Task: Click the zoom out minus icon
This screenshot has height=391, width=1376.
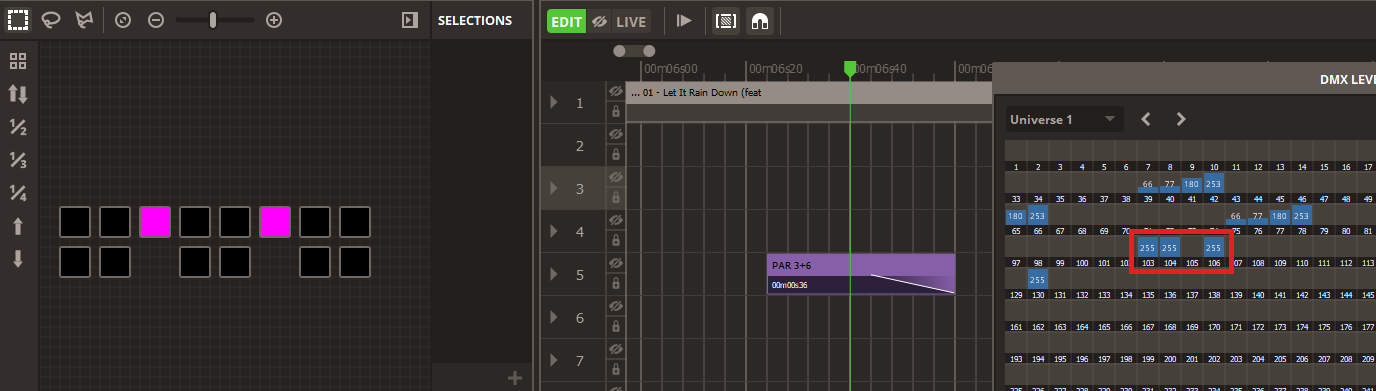Action: pos(156,20)
